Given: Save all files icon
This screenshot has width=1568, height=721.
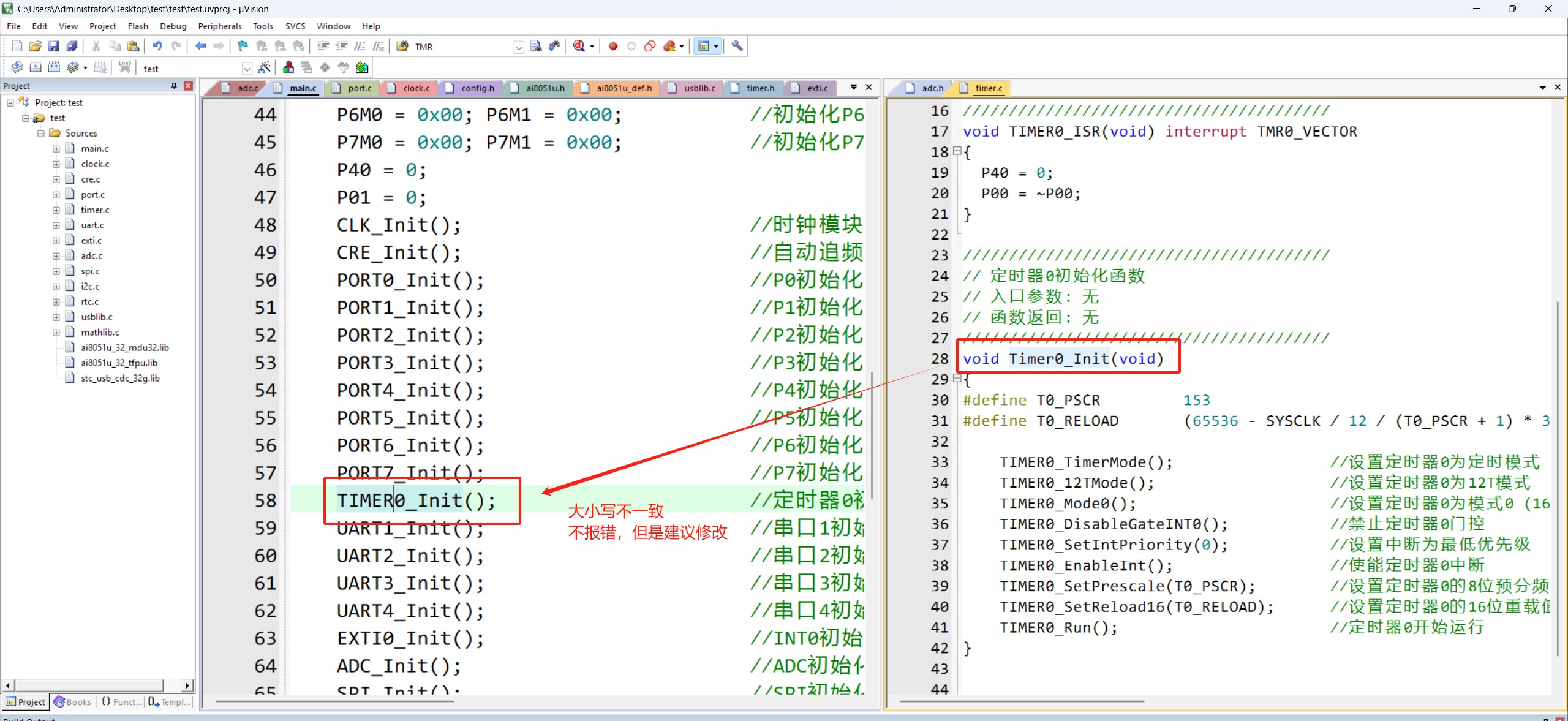Looking at the screenshot, I should click(x=72, y=46).
